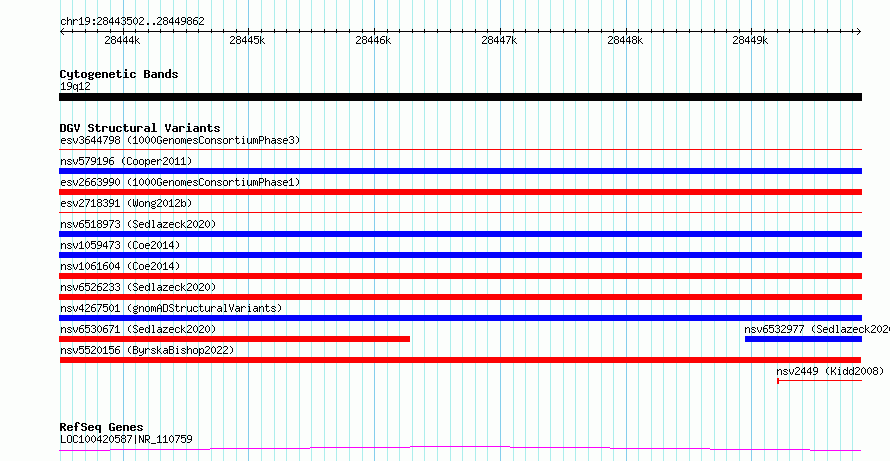Image resolution: width=890 pixels, height=461 pixels.
Task: Click the left arrowhead of the ruler
Action: (x=62, y=31)
